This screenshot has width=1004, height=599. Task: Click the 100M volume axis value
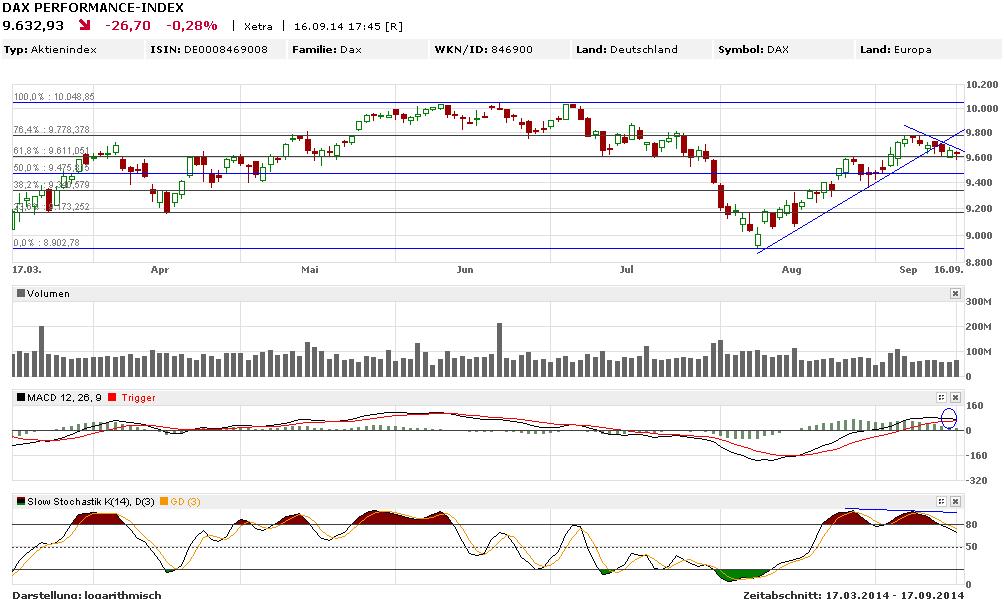click(978, 352)
